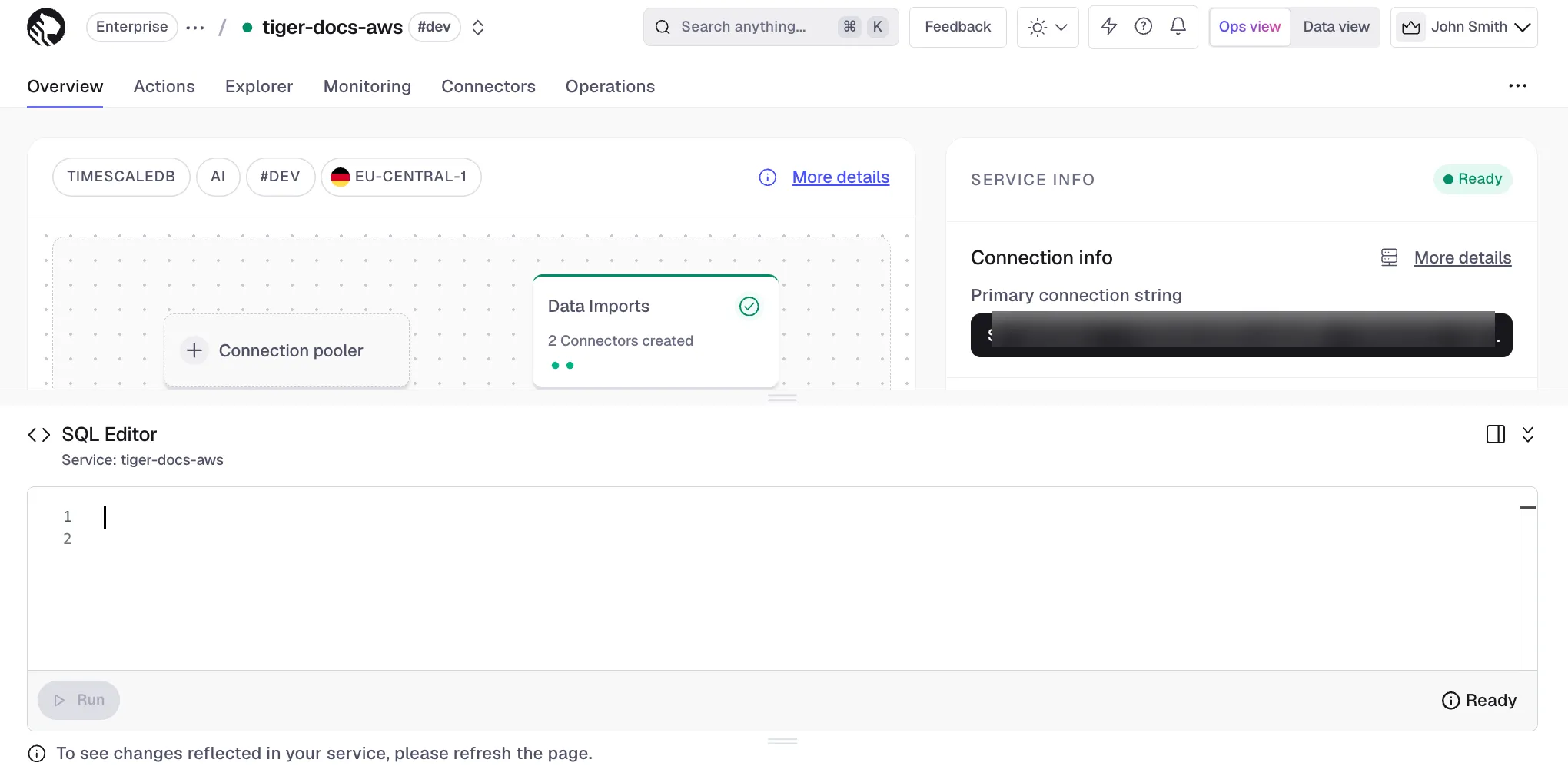Click line 1 of the SQL editor
Image resolution: width=1568 pixels, height=776 pixels.
807,517
